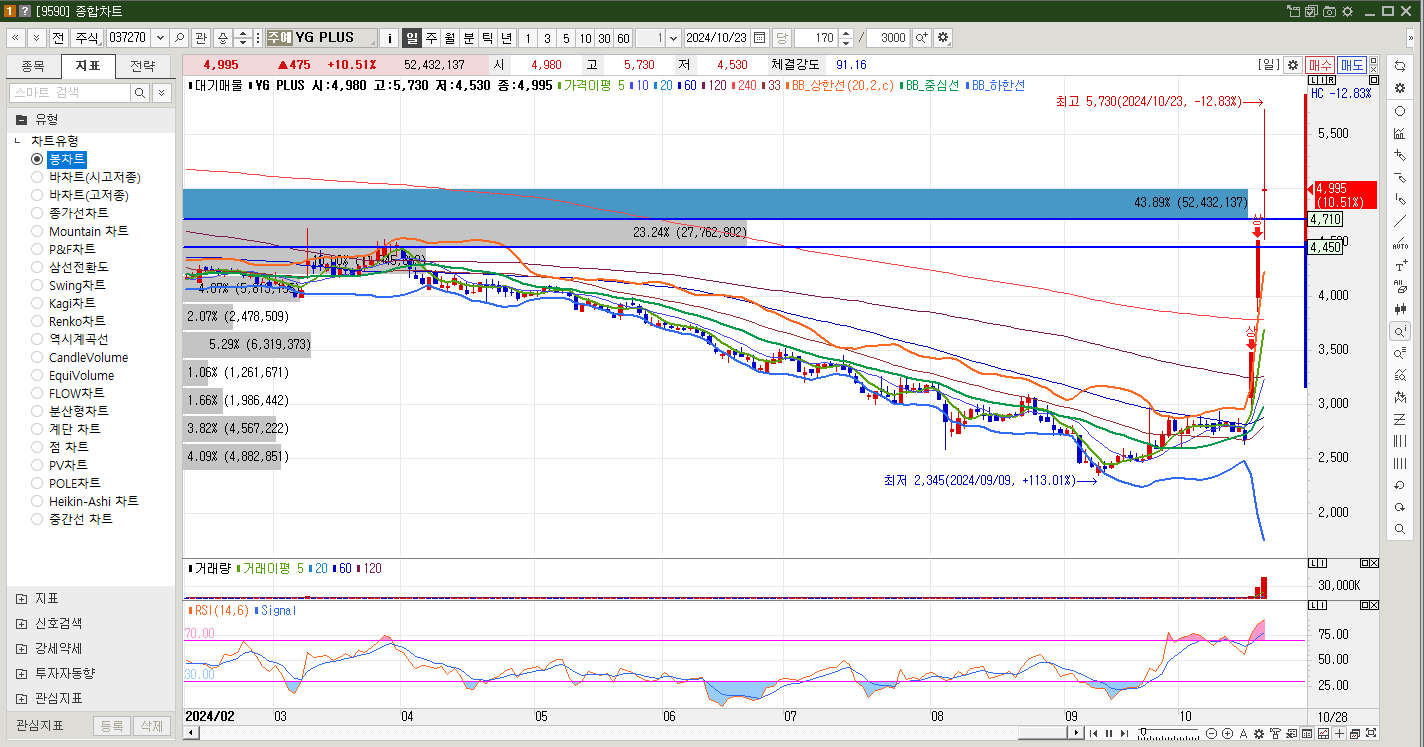Open the interval multiplier dropdown showing 1
The width and height of the screenshot is (1424, 747).
click(673, 38)
